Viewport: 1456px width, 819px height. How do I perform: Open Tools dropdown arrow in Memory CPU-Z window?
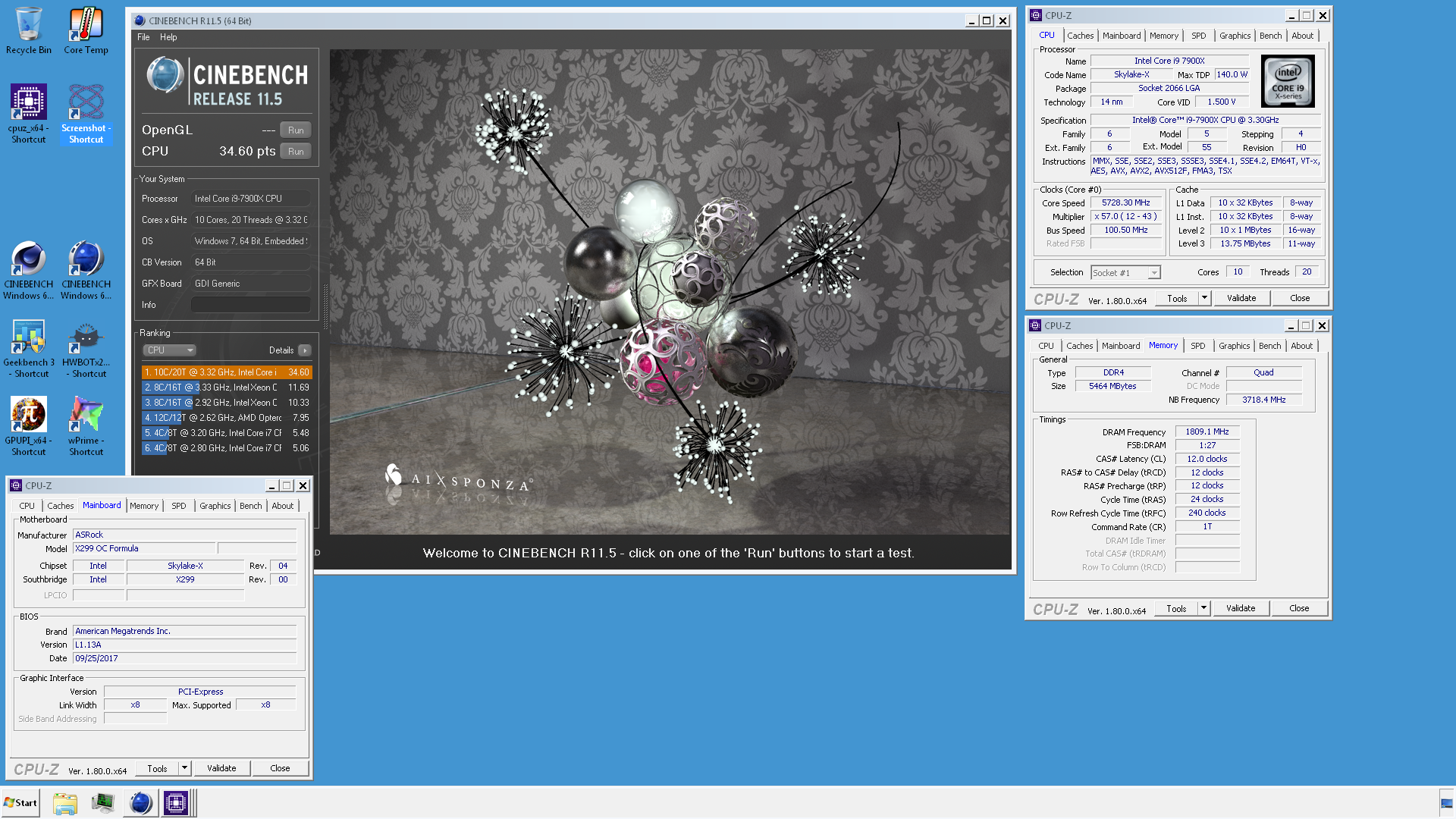coord(1203,608)
